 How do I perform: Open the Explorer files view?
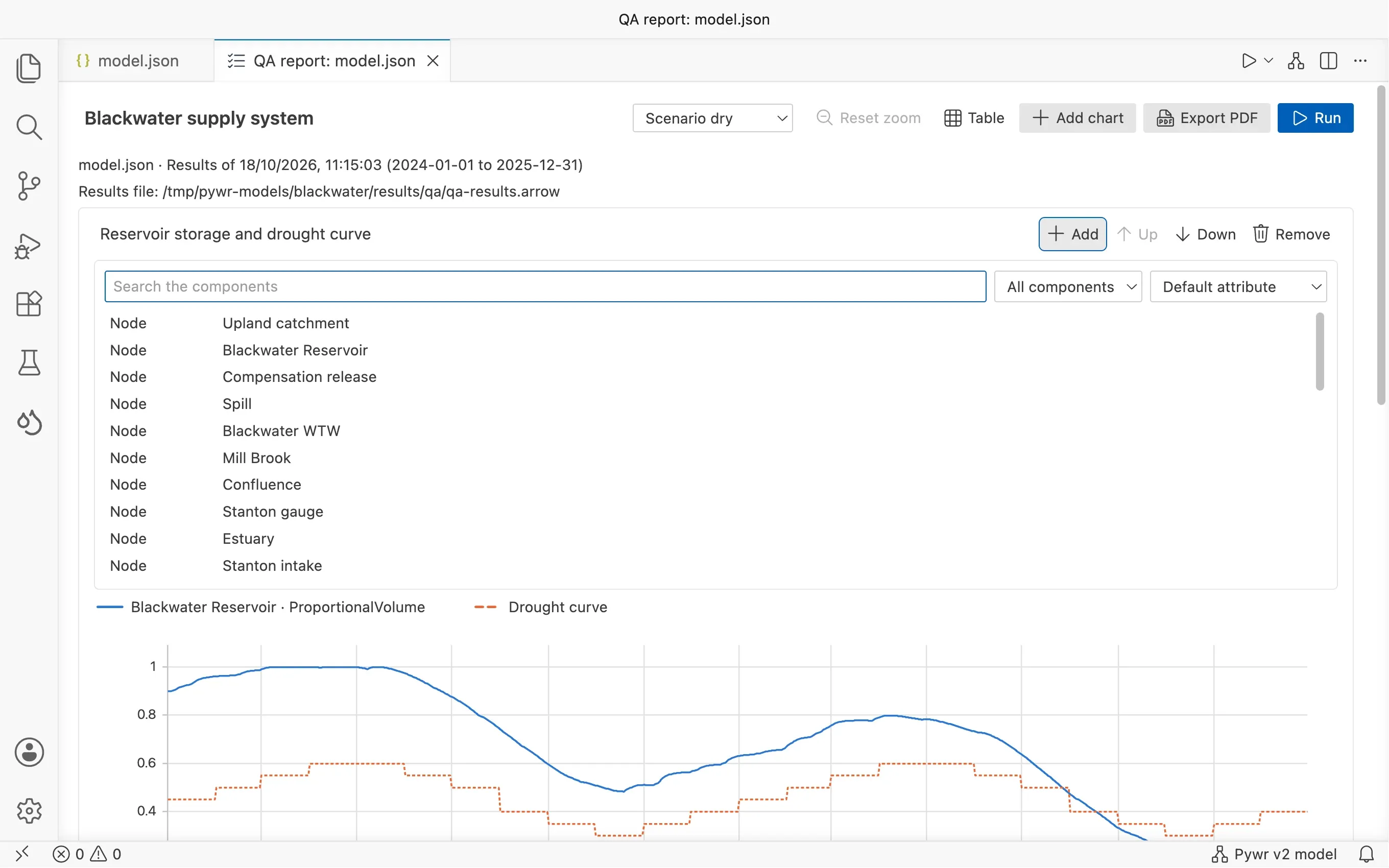click(x=29, y=68)
